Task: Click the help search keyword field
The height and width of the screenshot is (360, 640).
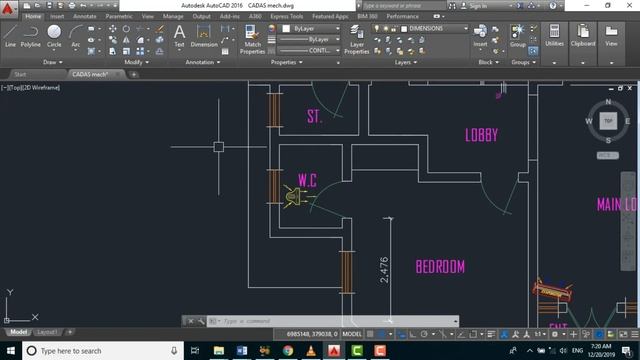Action: click(x=404, y=6)
